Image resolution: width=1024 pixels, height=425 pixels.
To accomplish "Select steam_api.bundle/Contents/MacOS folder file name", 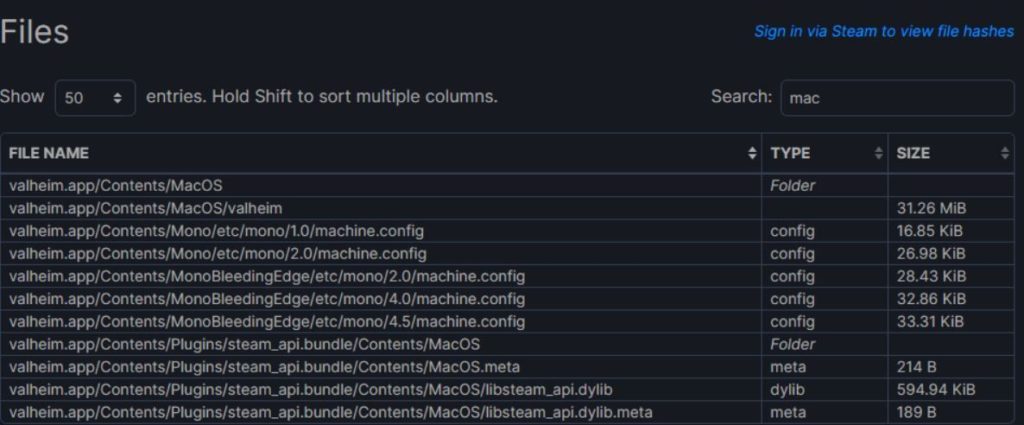I will [244, 344].
